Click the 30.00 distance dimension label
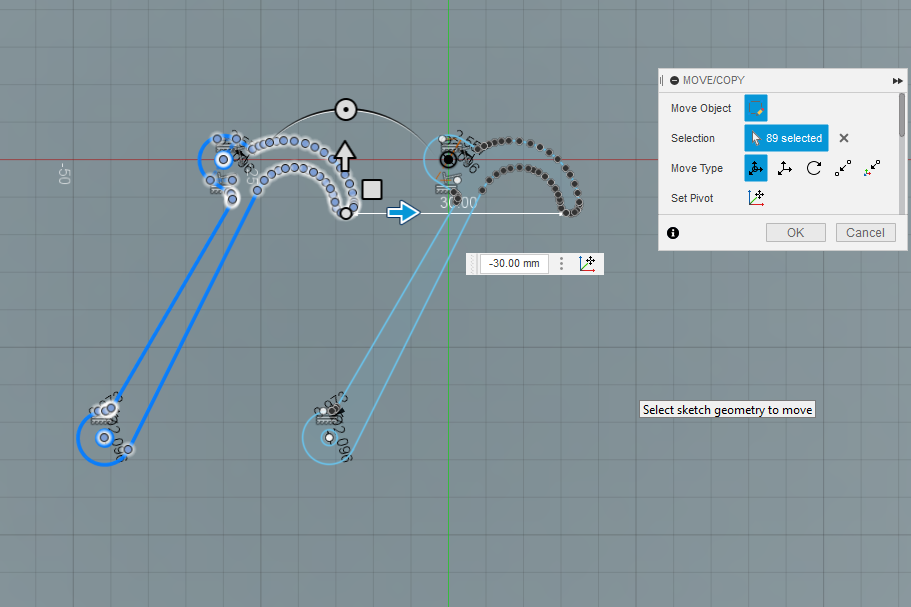Image resolution: width=911 pixels, height=607 pixels. coord(458,203)
